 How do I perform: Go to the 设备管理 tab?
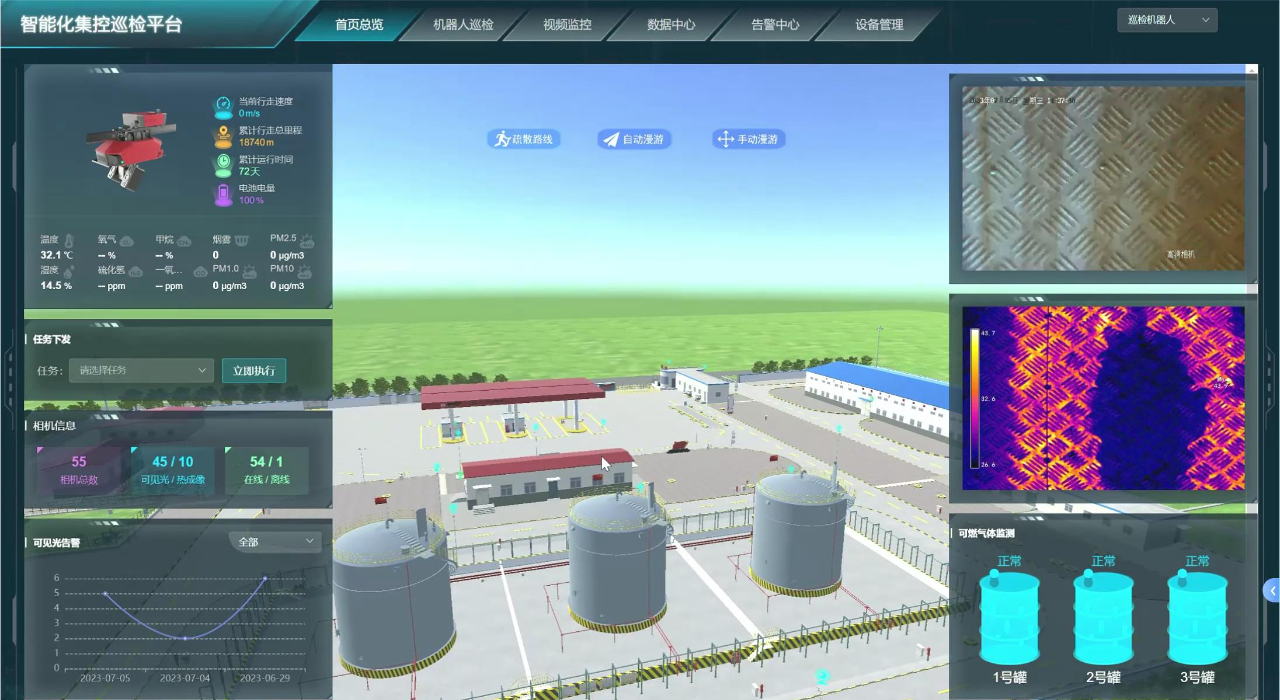(x=879, y=25)
